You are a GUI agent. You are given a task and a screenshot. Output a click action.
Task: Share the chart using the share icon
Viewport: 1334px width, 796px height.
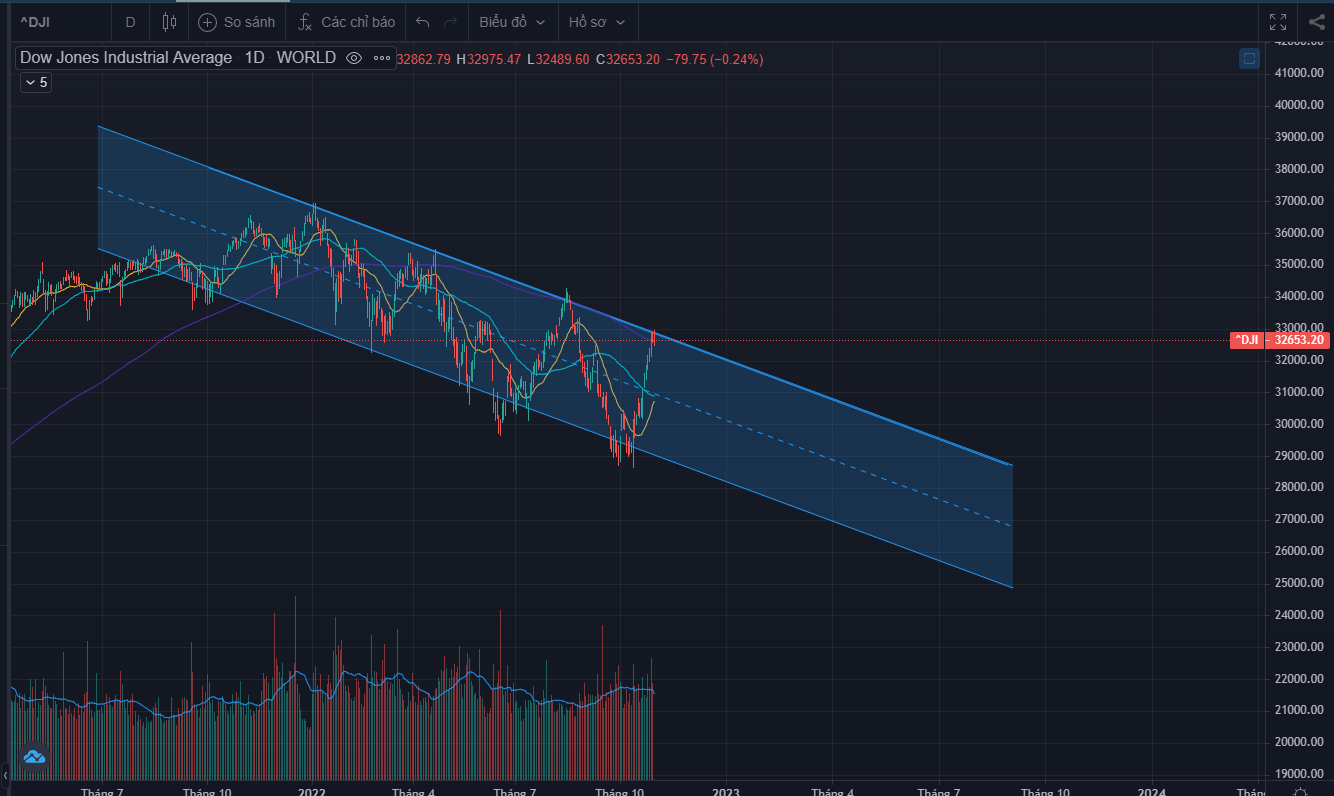pos(1316,21)
